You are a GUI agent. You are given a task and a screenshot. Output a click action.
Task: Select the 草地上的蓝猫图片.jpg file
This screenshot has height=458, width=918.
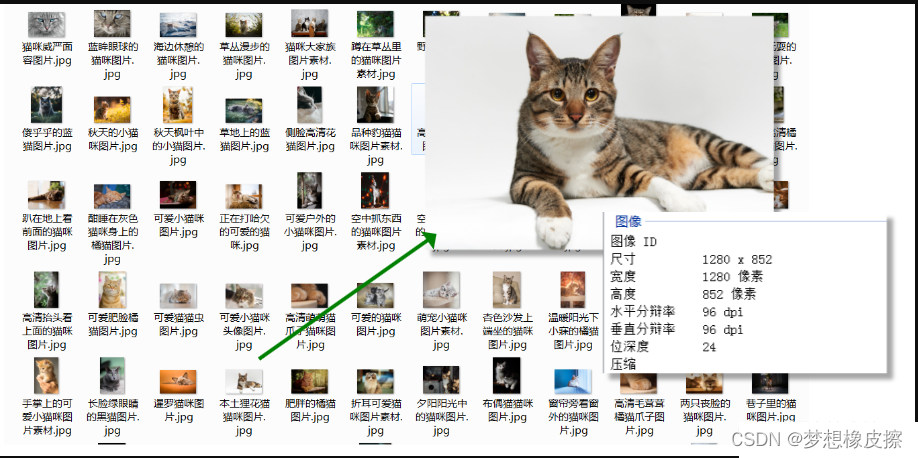(244, 126)
